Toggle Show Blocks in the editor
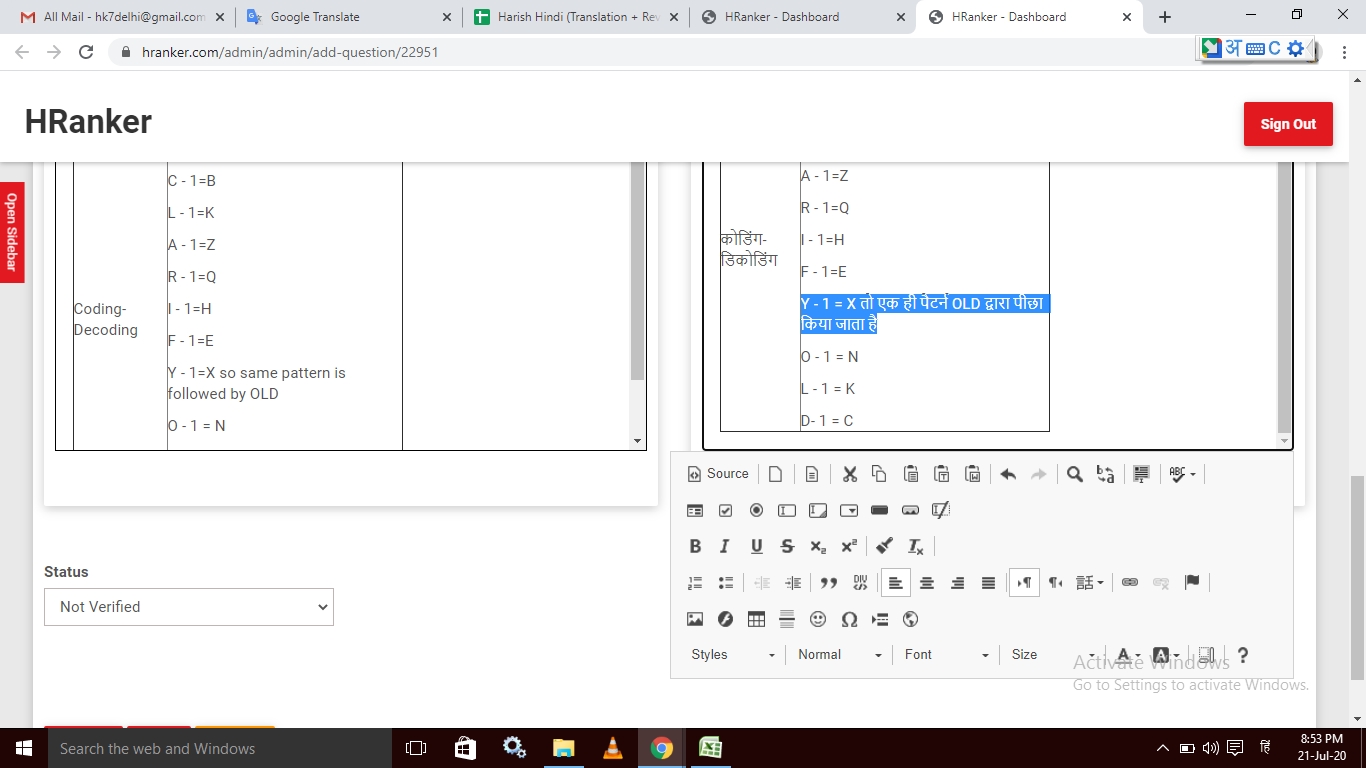1366x768 pixels. click(1207, 655)
